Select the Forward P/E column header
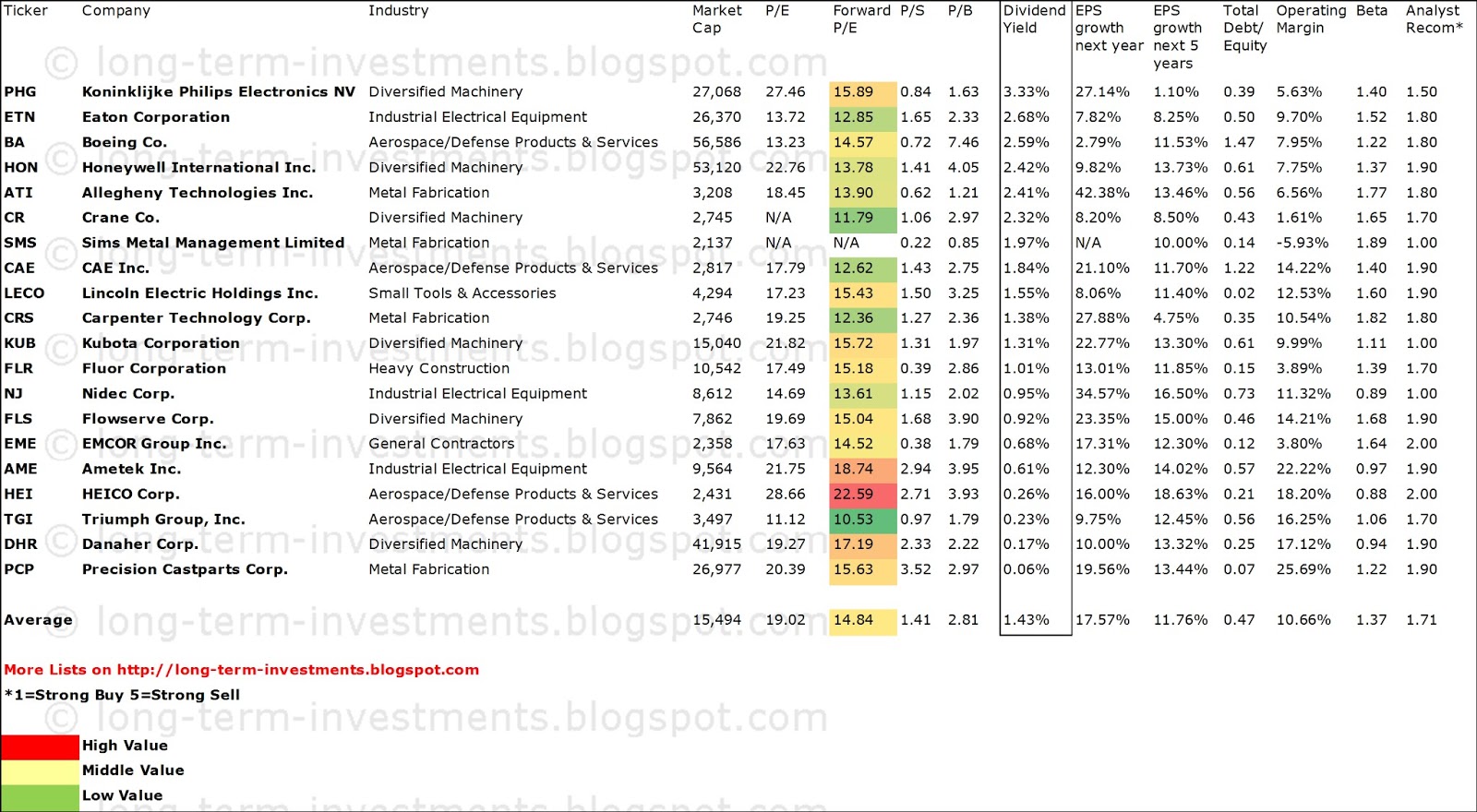1477x812 pixels. coord(861,19)
